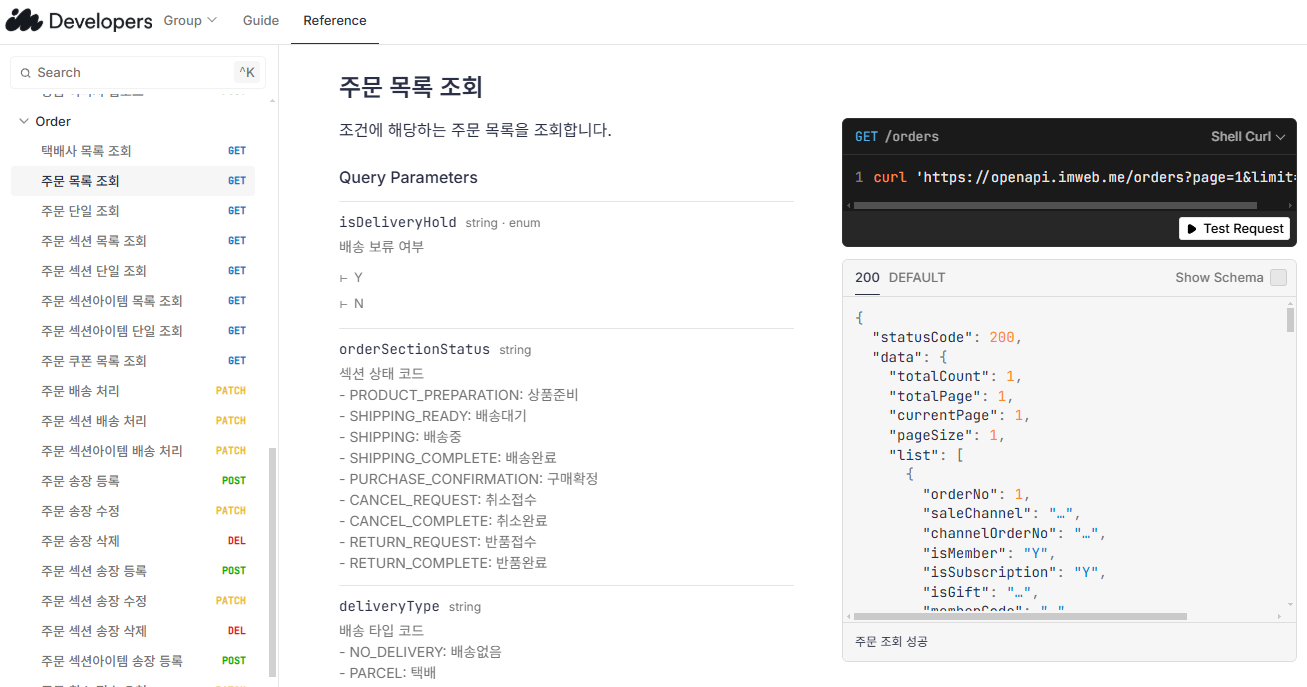Click the orderSectionStatus parameter name

tap(415, 349)
